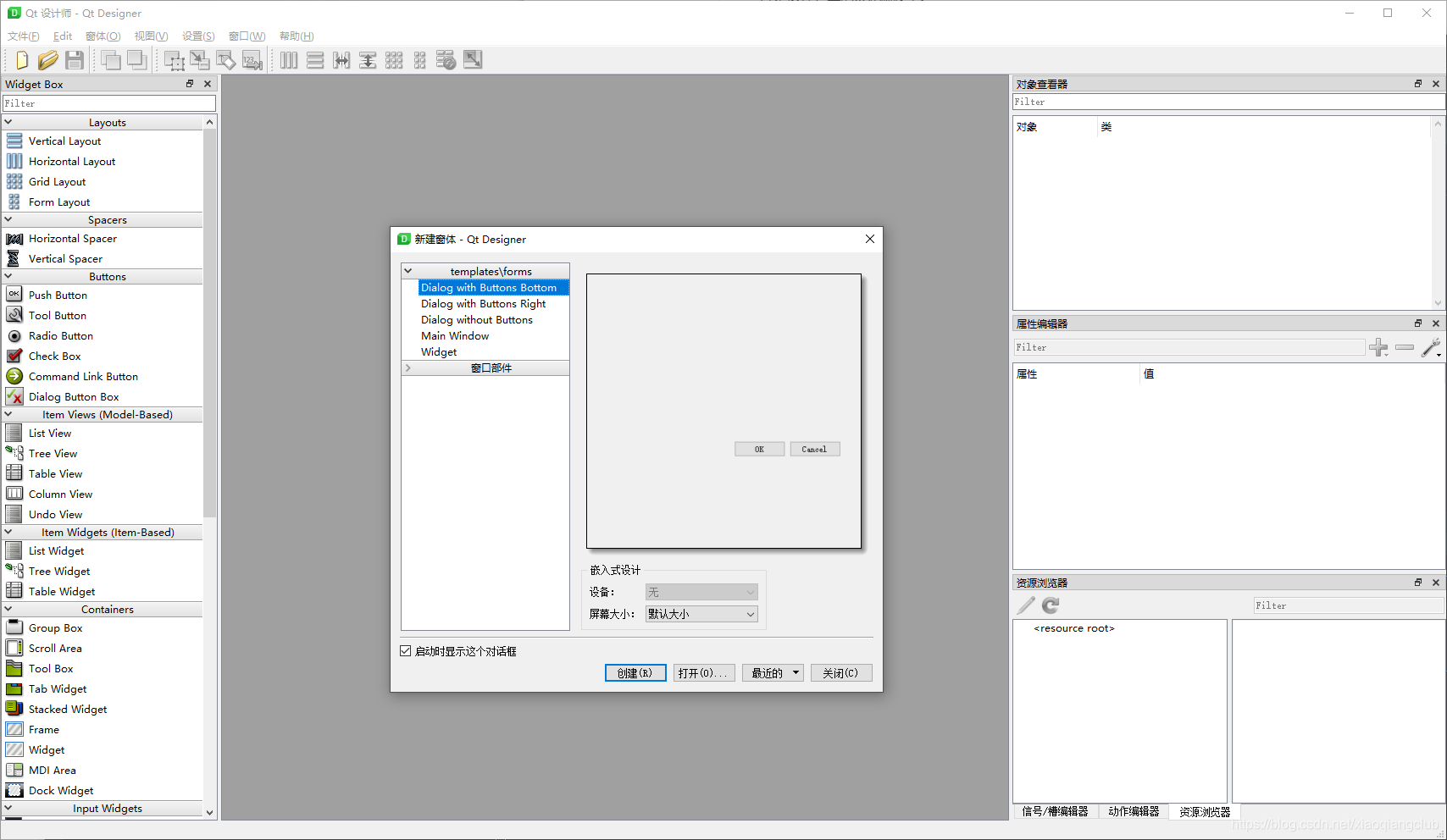This screenshot has width=1447, height=840.
Task: Lay out widgets in a grid
Action: point(394,59)
